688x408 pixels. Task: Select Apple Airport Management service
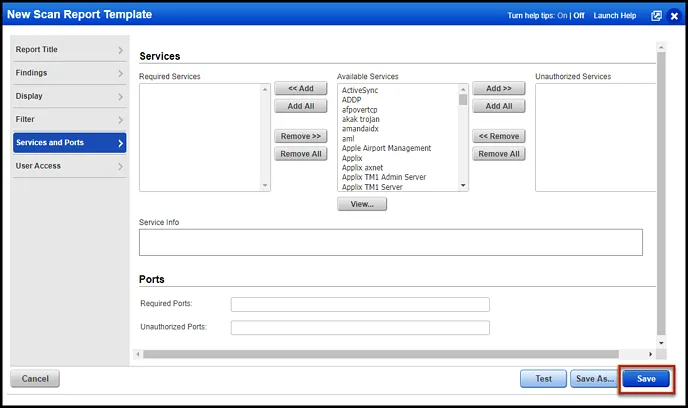[386, 148]
